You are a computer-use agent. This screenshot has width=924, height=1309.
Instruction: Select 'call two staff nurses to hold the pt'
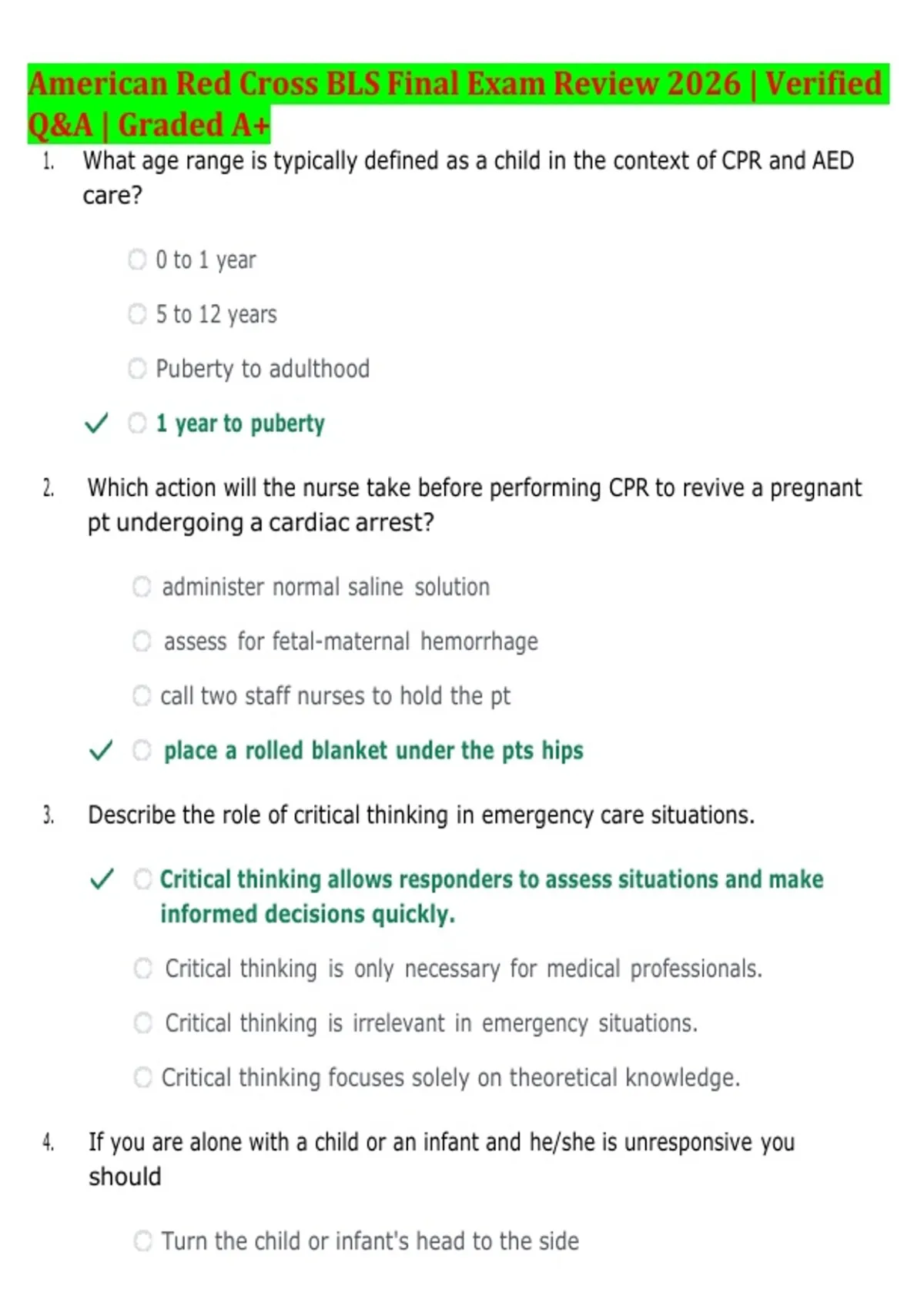point(142,696)
